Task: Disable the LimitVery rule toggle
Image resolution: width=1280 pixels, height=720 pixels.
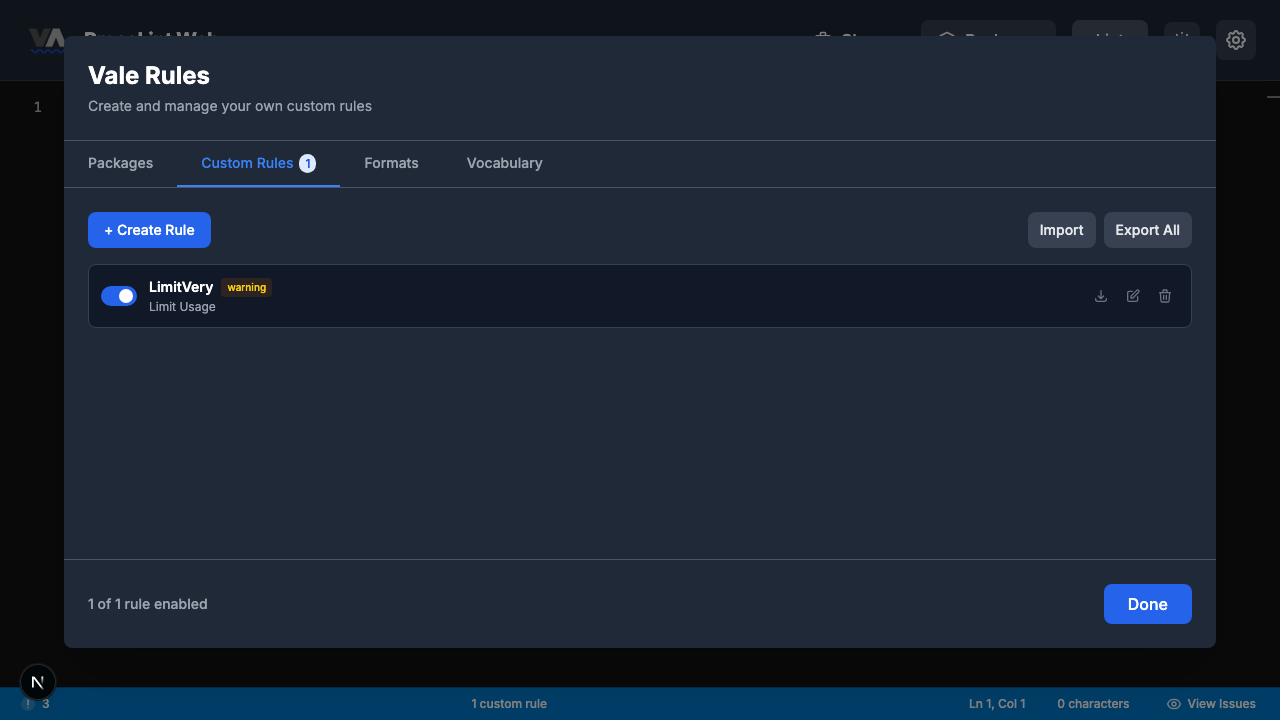Action: pos(119,296)
